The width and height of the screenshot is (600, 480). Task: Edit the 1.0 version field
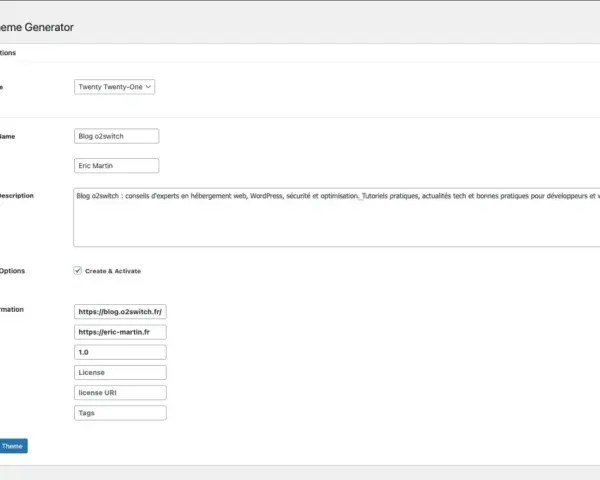pyautogui.click(x=120, y=352)
